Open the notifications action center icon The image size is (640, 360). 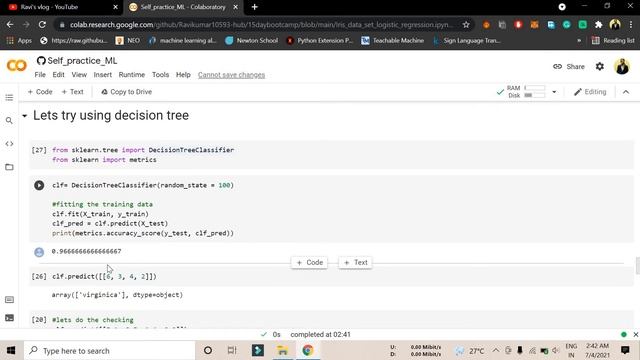(625, 350)
